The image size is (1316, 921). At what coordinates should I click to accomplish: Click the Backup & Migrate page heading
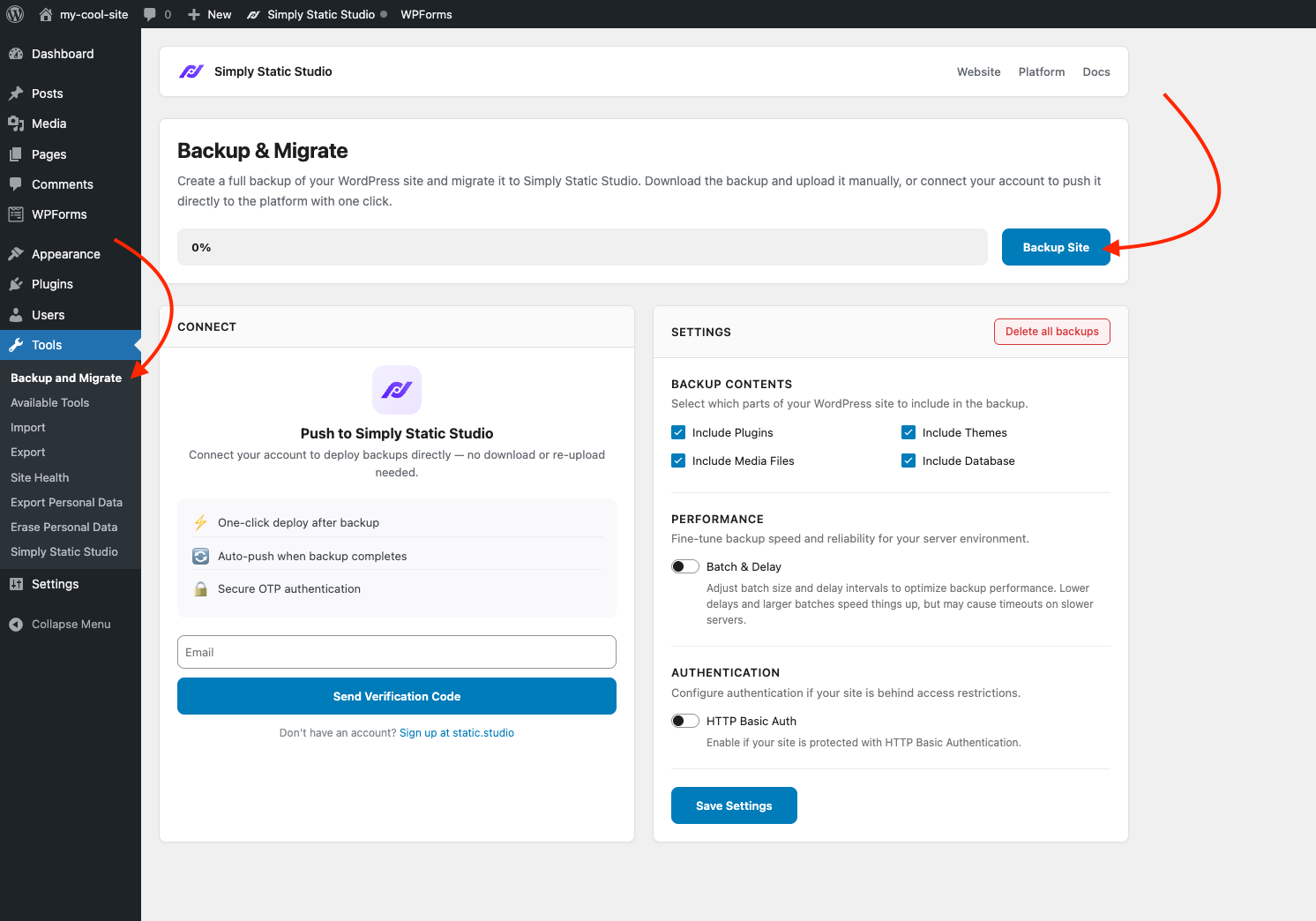click(263, 151)
